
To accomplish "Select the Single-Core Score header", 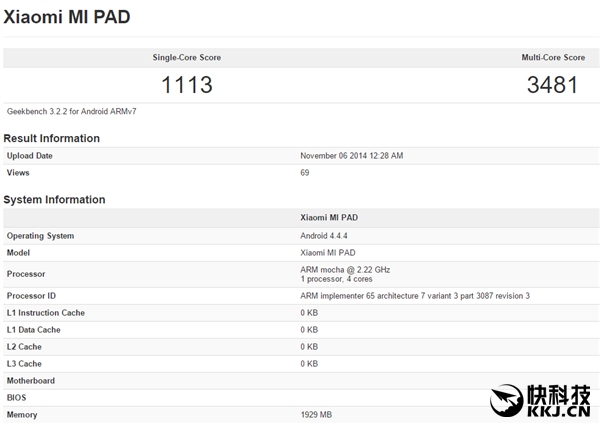I will pos(187,57).
